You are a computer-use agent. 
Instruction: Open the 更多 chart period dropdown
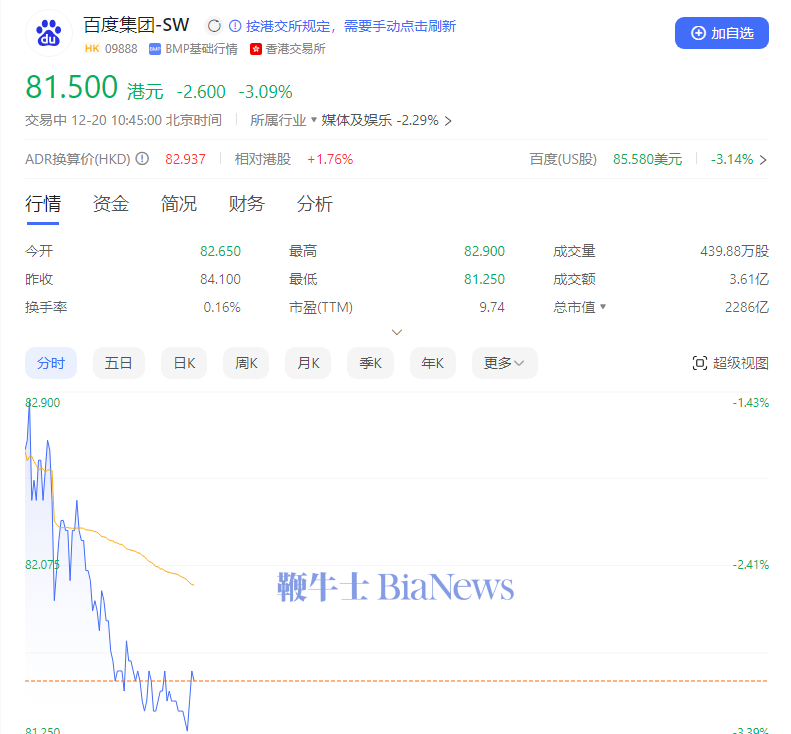(x=504, y=363)
